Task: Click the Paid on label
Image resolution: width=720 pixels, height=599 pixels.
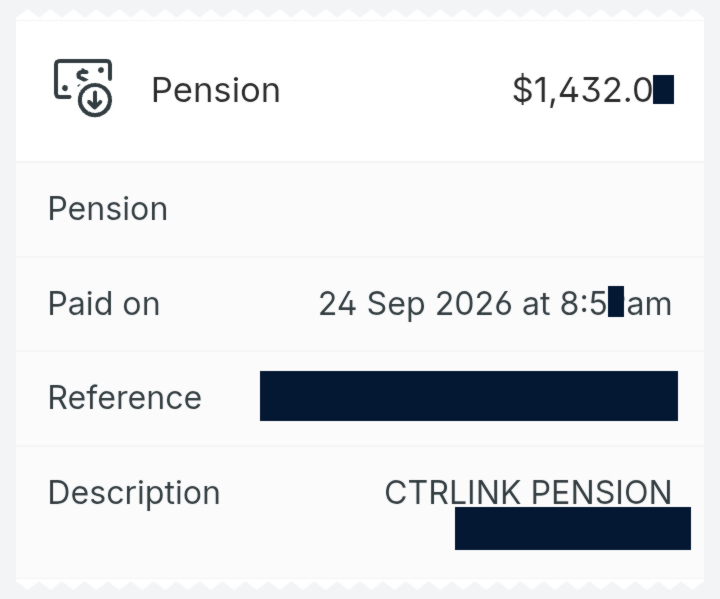Action: click(x=104, y=304)
